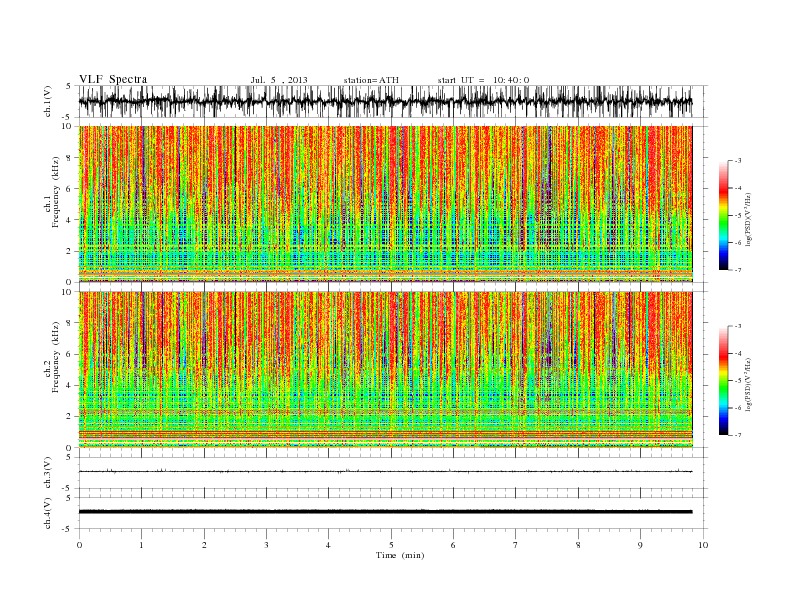
Task: Click the thick ch.4 waveform trace
Action: (385, 512)
